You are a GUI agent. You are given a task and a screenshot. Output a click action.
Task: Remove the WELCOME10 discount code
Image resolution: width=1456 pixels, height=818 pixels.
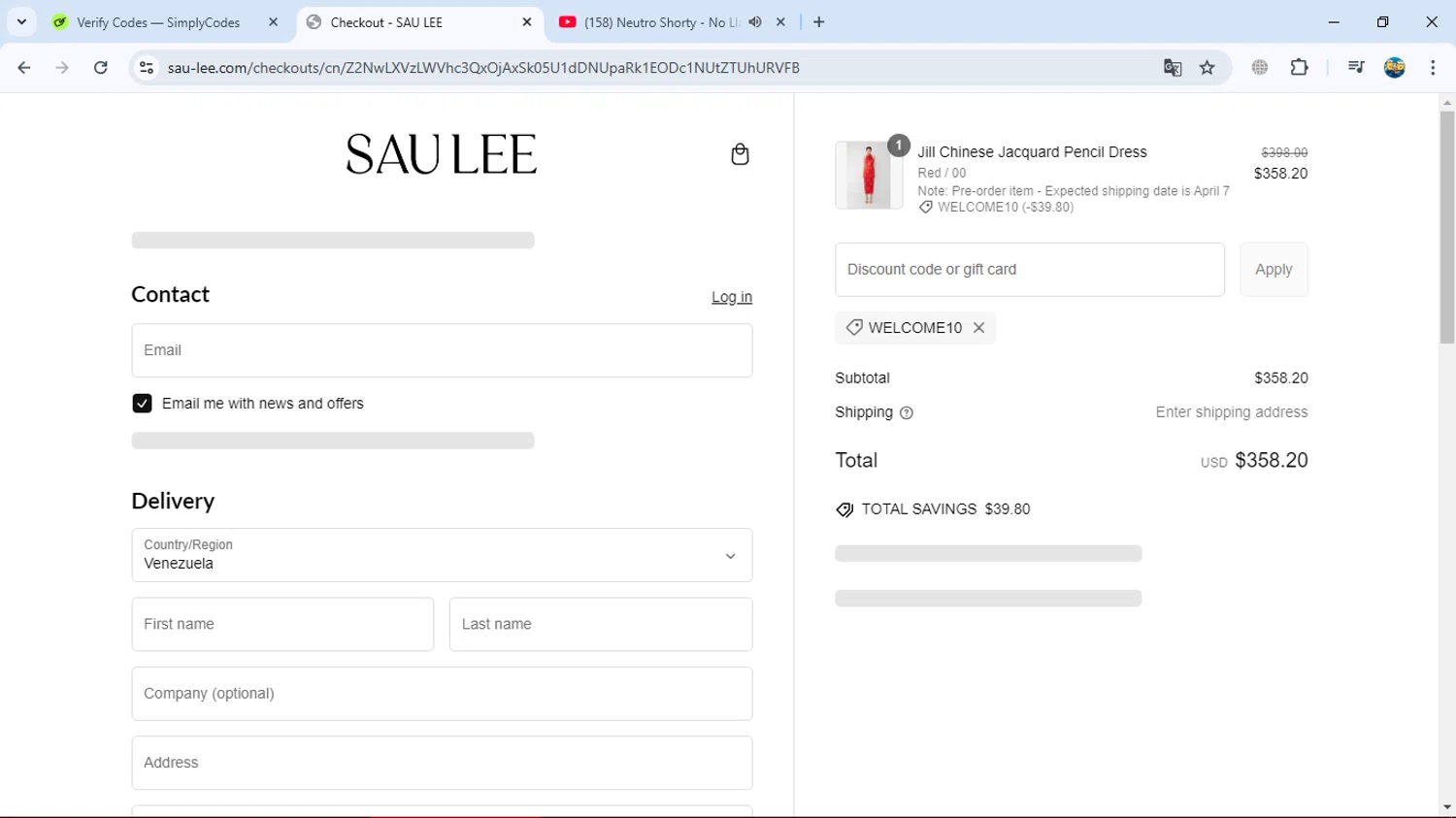coord(978,328)
